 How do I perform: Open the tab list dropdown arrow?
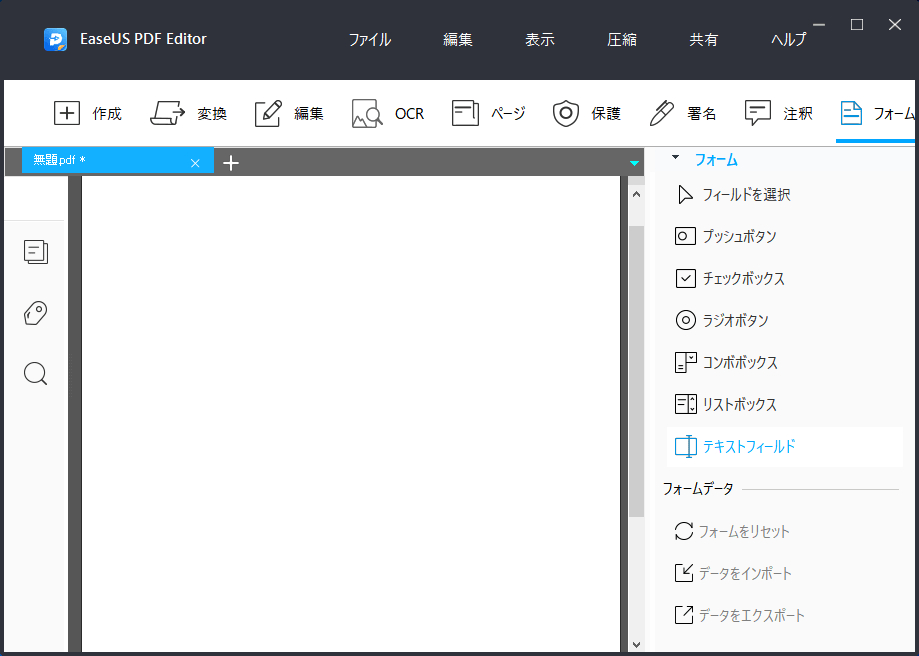[x=634, y=163]
